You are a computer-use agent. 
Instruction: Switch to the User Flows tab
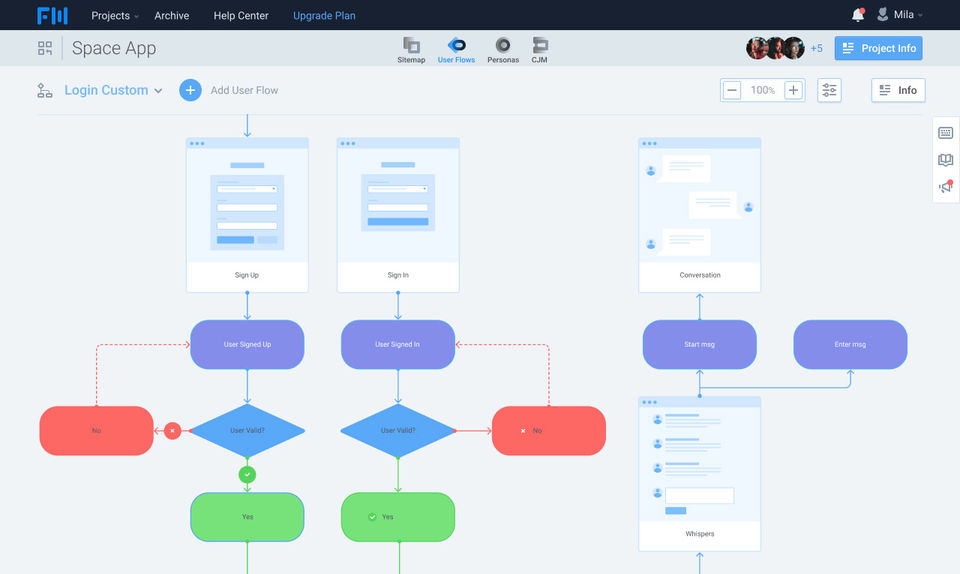tap(456, 50)
